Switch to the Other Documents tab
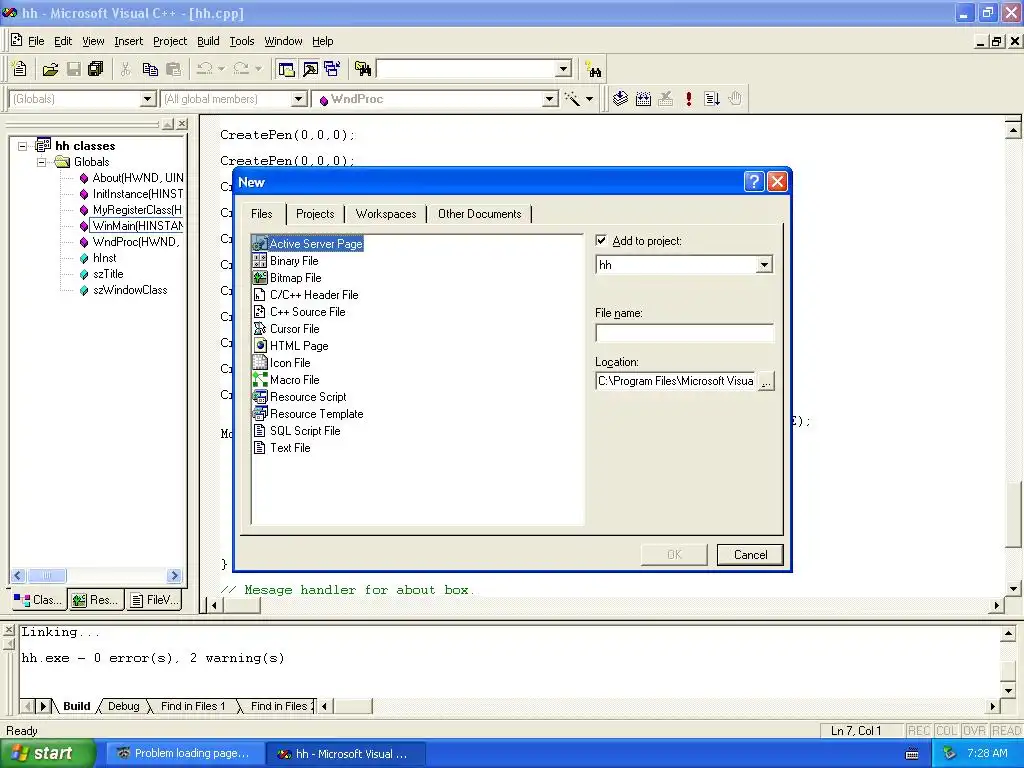 [479, 214]
